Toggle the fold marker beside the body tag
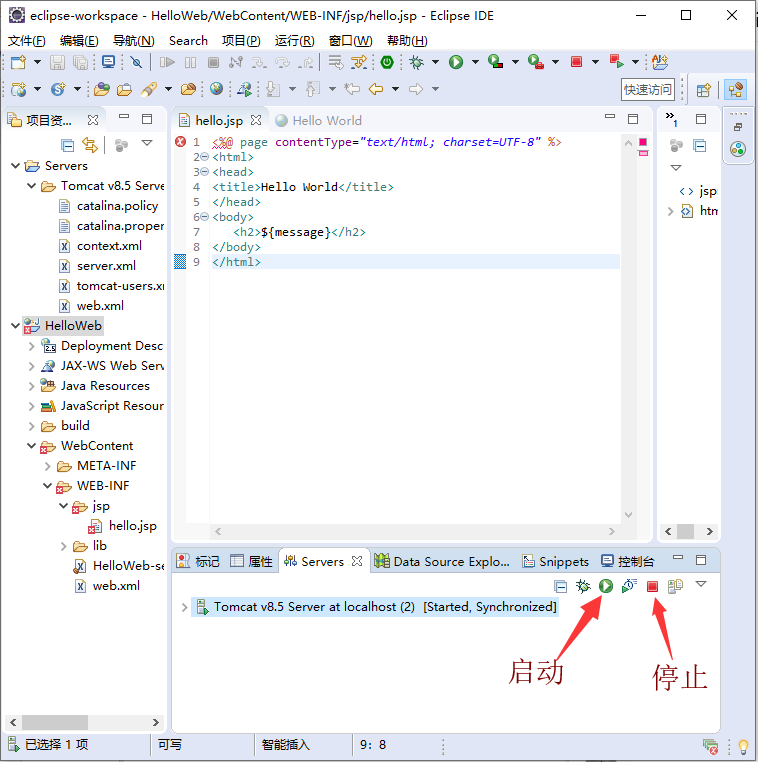 pos(204,217)
